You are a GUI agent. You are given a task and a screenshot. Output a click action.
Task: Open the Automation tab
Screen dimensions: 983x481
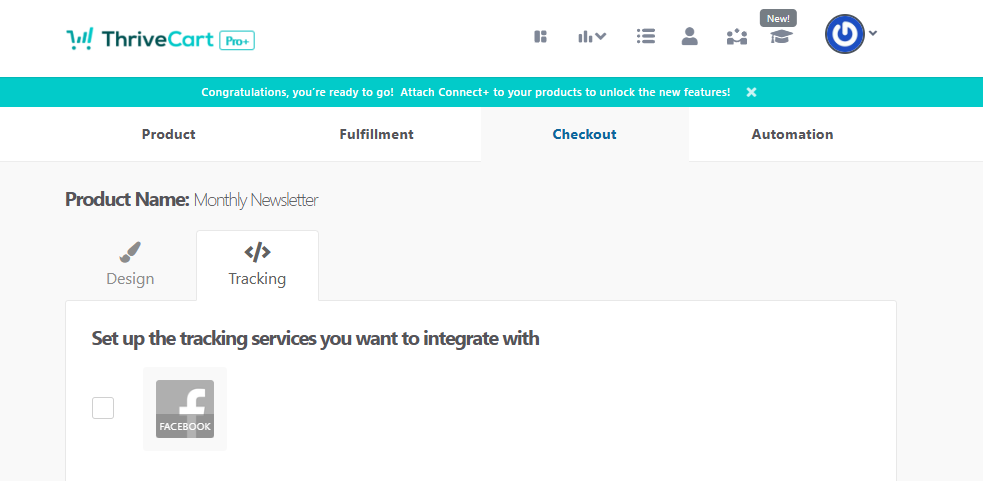point(792,134)
